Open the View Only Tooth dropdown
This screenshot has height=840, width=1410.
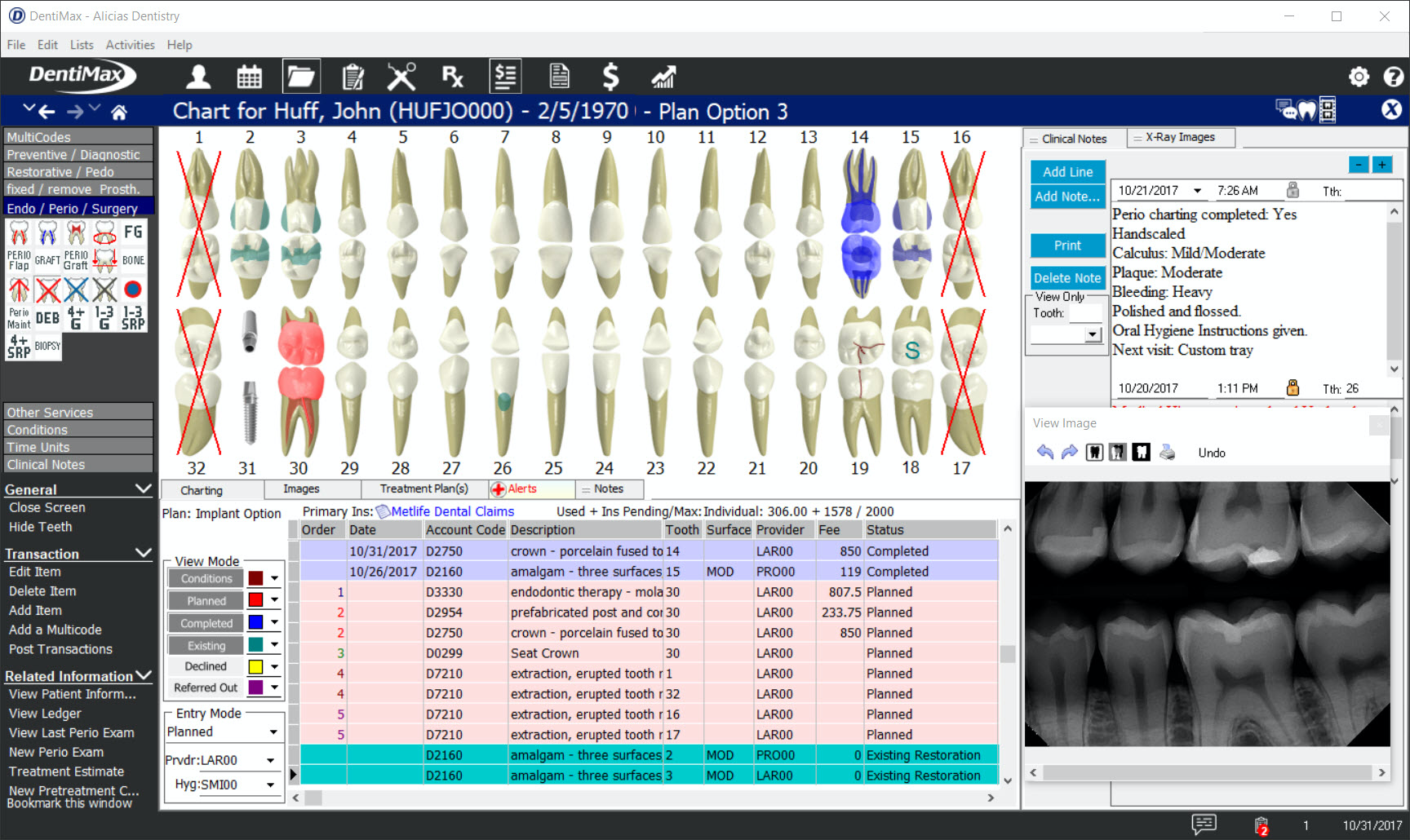point(1091,334)
